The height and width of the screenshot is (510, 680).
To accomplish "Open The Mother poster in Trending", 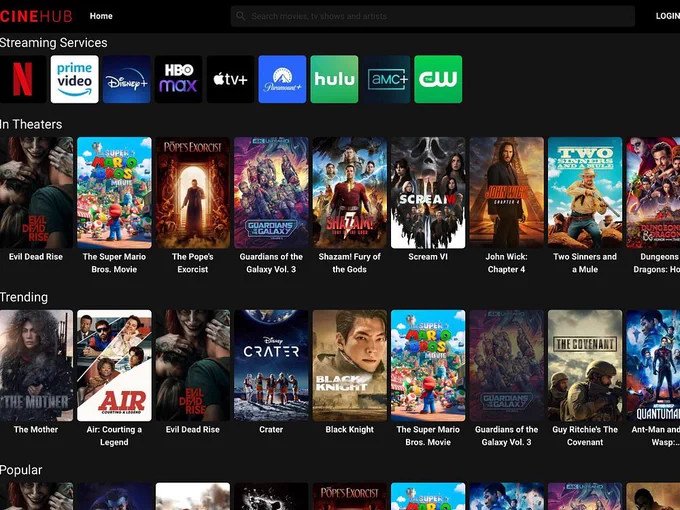I will pyautogui.click(x=36, y=365).
